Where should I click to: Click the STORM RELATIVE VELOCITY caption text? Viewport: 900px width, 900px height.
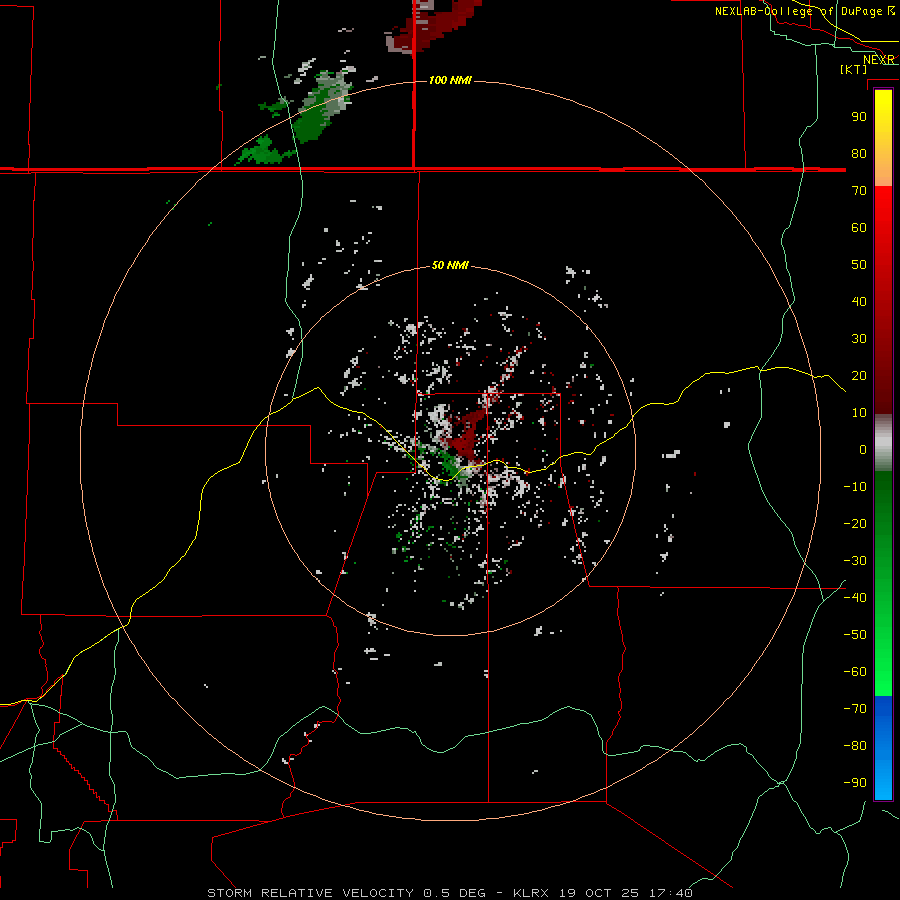pos(312,893)
